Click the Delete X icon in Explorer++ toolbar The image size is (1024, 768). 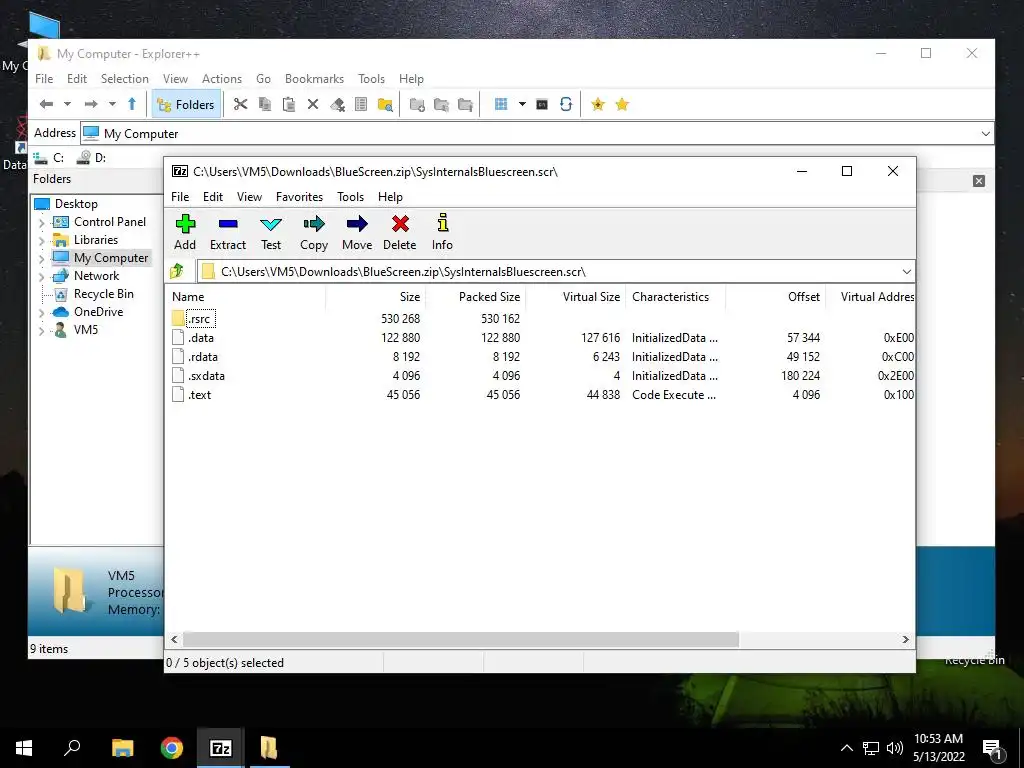pos(313,104)
